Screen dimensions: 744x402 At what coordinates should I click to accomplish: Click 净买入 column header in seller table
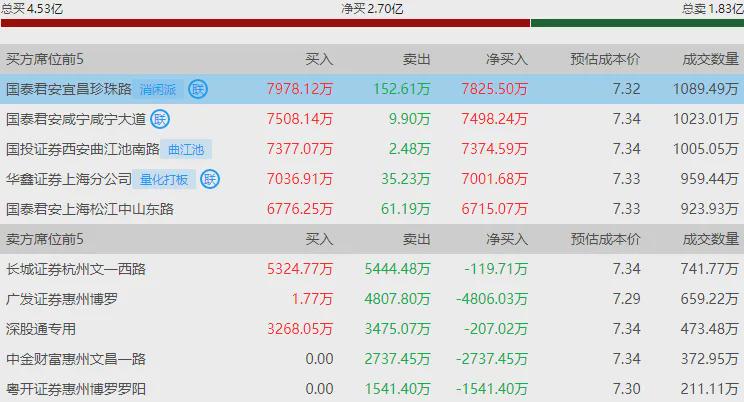click(506, 239)
